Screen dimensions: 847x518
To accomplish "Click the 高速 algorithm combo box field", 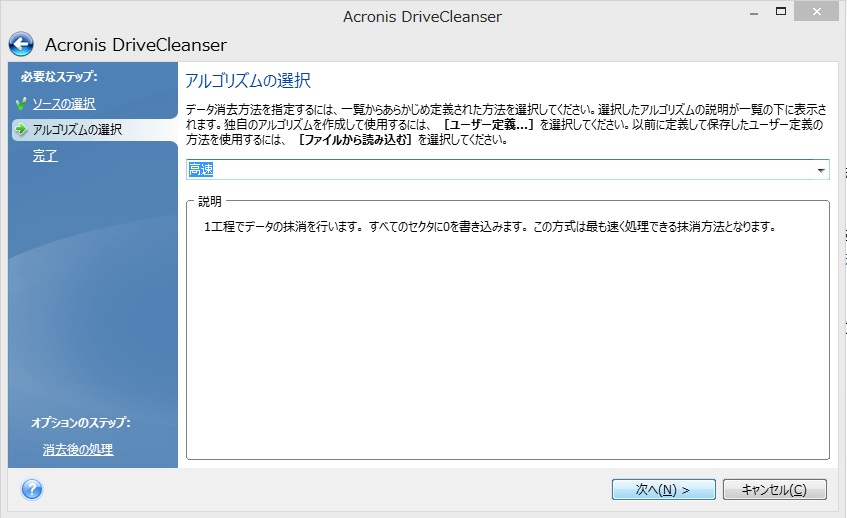I will click(507, 170).
